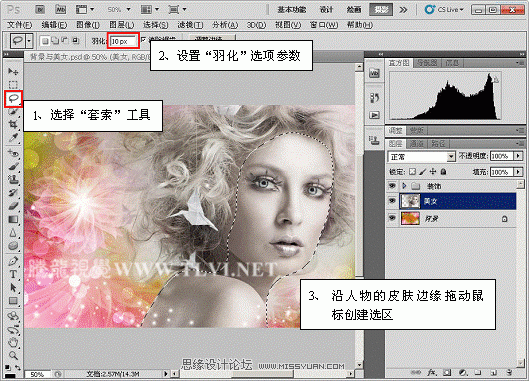Toggle lock transparent pixels
The image size is (529, 381).
(412, 172)
